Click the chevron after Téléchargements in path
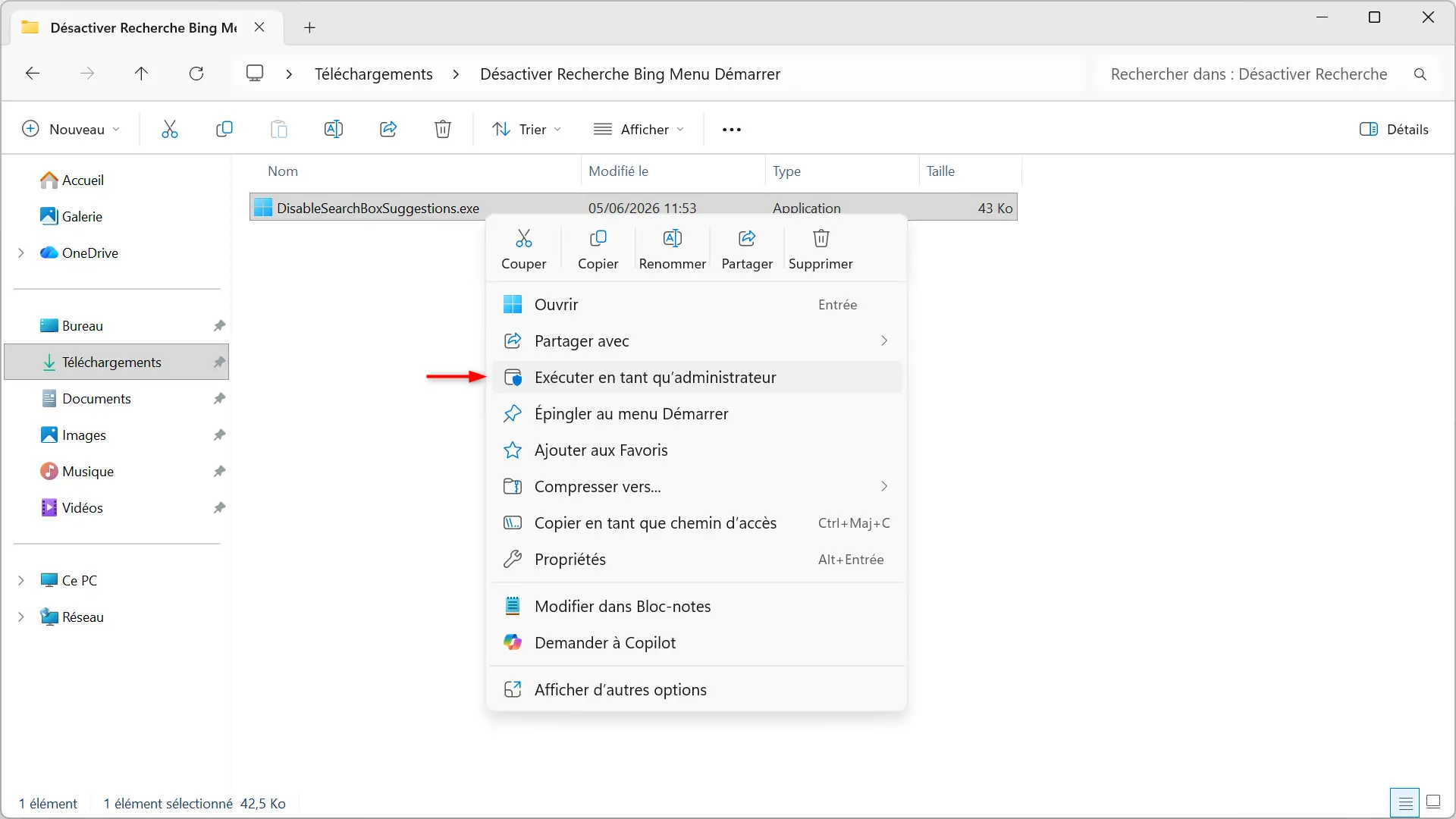1456x819 pixels. click(456, 74)
